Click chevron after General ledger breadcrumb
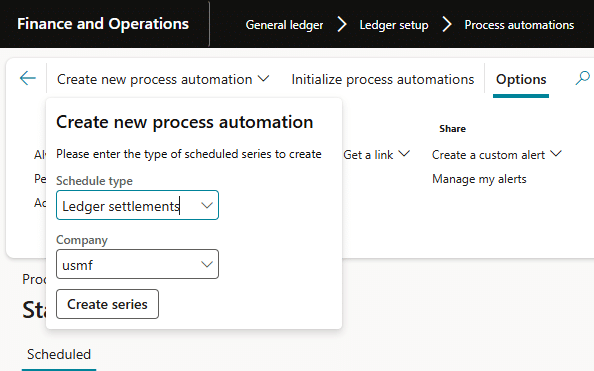 point(342,25)
